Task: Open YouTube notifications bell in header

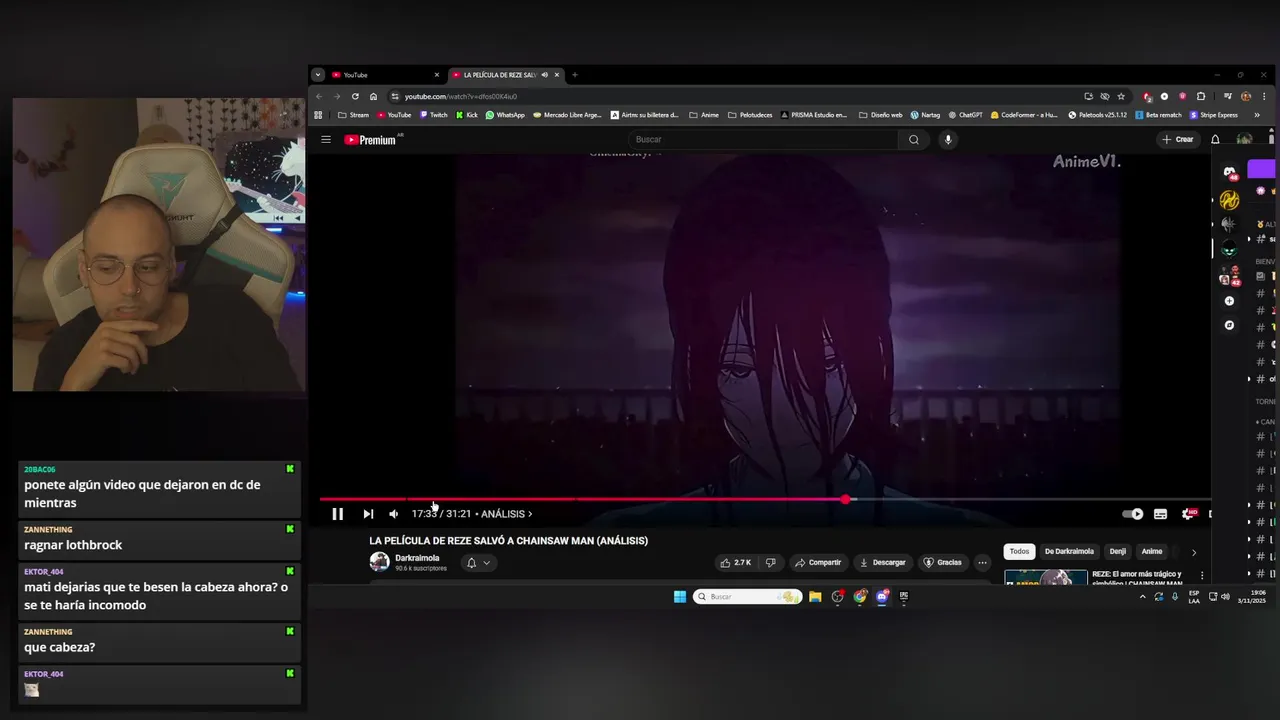Action: click(x=1215, y=140)
